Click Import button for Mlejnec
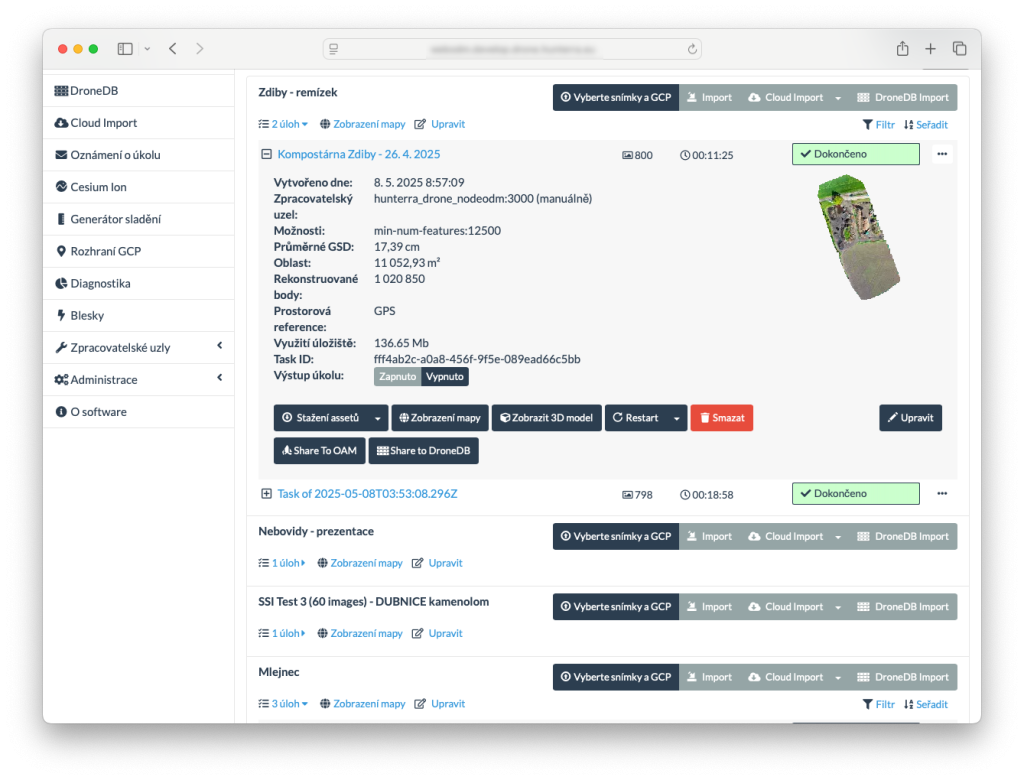 tap(709, 677)
